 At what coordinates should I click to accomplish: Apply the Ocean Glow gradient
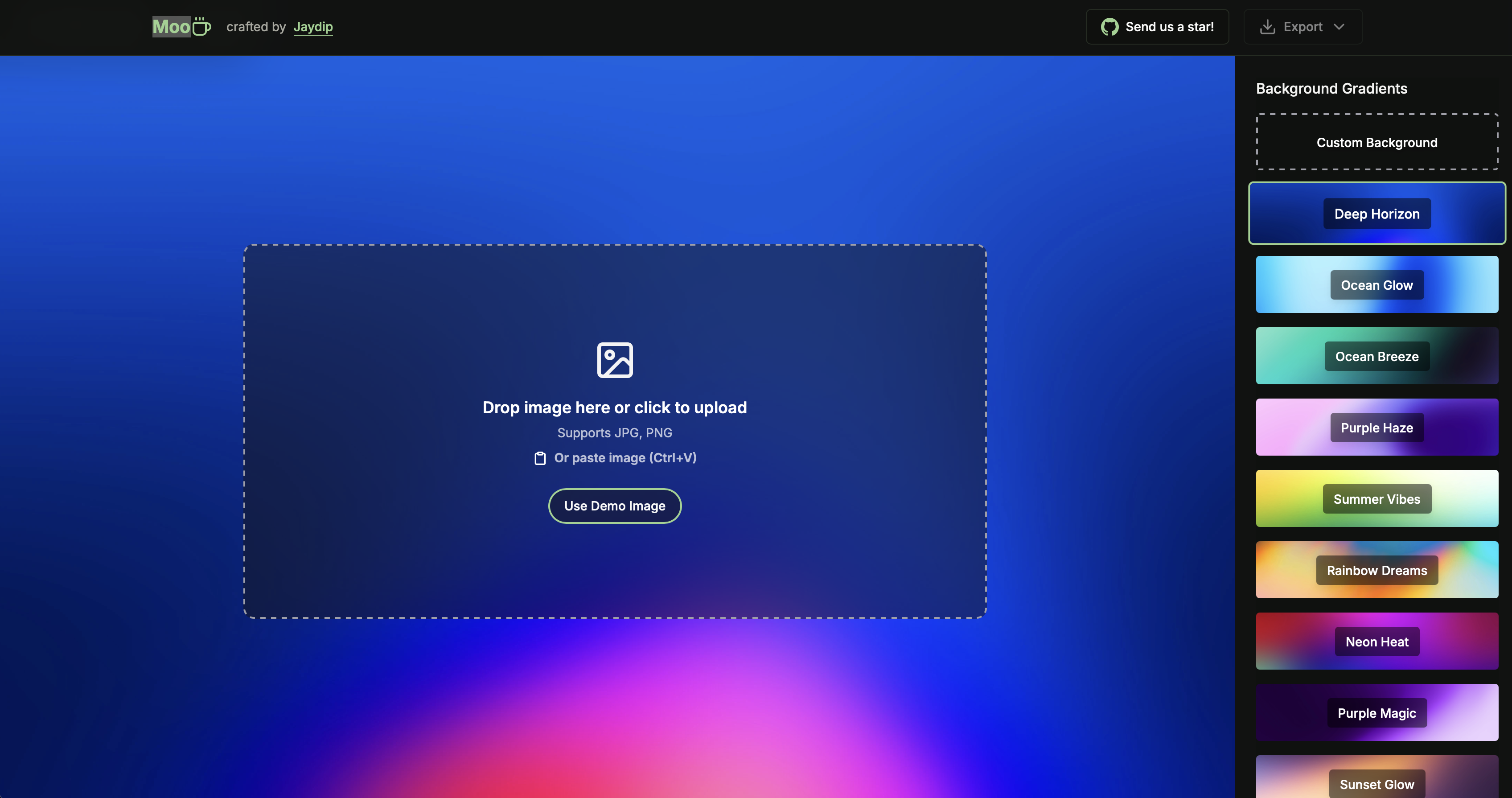(1376, 285)
